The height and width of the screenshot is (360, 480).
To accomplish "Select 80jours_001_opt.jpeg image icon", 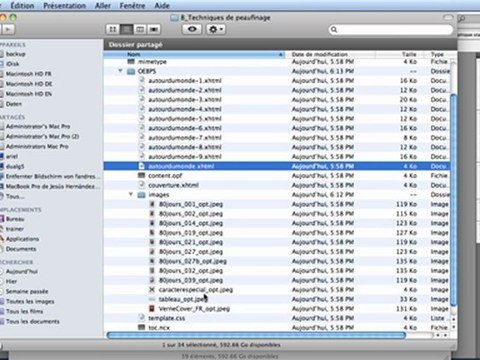I will pos(152,204).
